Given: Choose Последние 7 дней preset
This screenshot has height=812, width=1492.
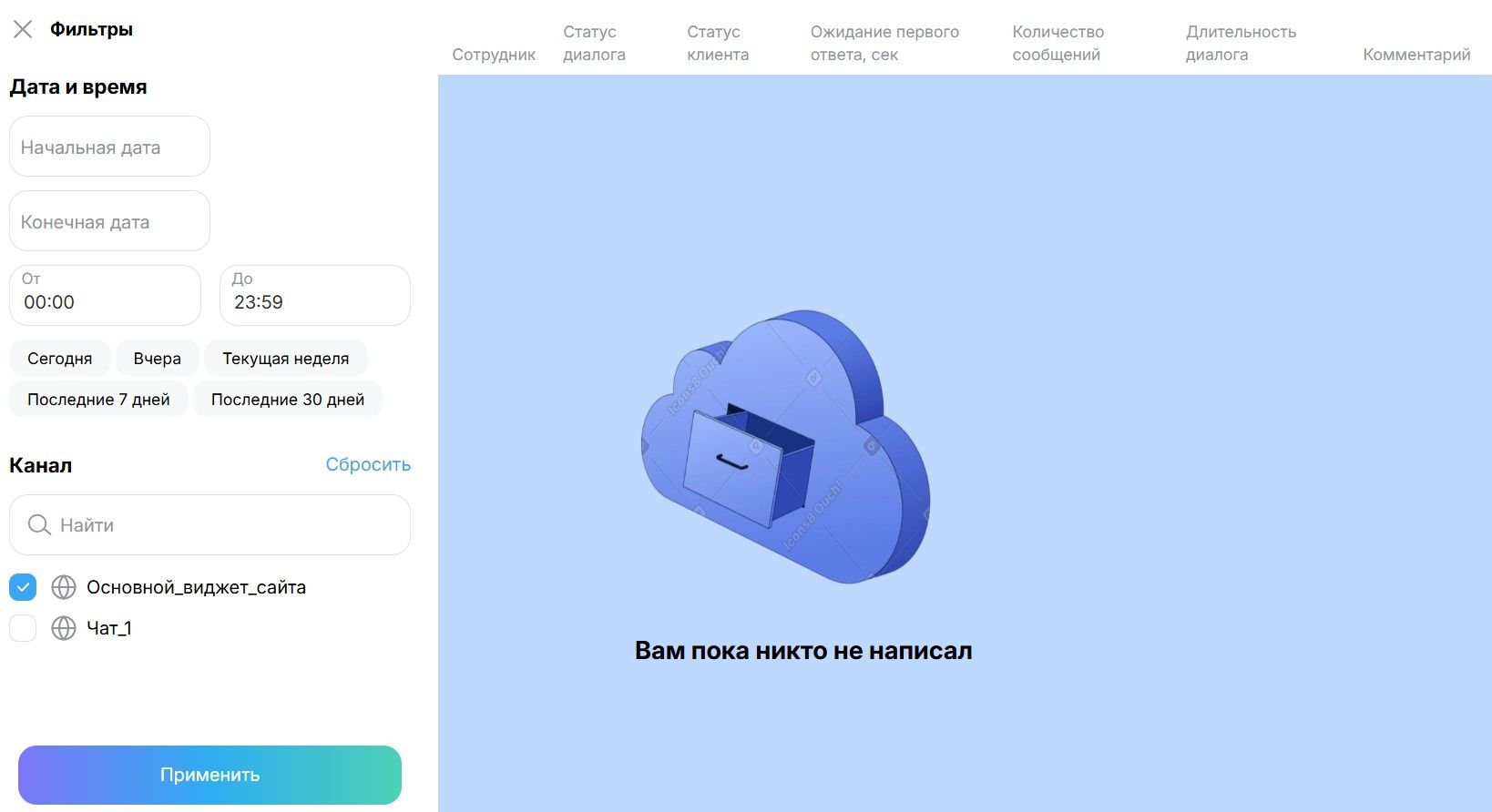Looking at the screenshot, I should pyautogui.click(x=98, y=400).
